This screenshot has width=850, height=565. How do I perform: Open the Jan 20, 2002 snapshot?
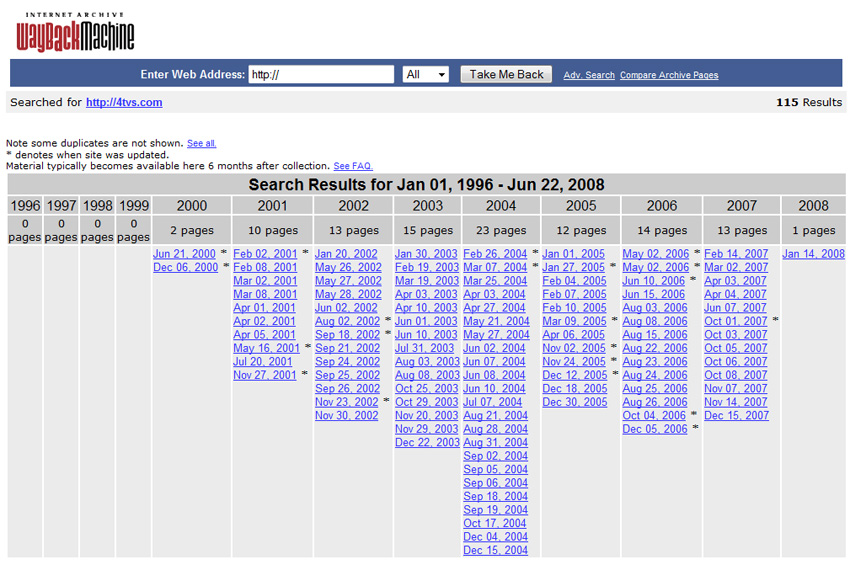click(346, 254)
